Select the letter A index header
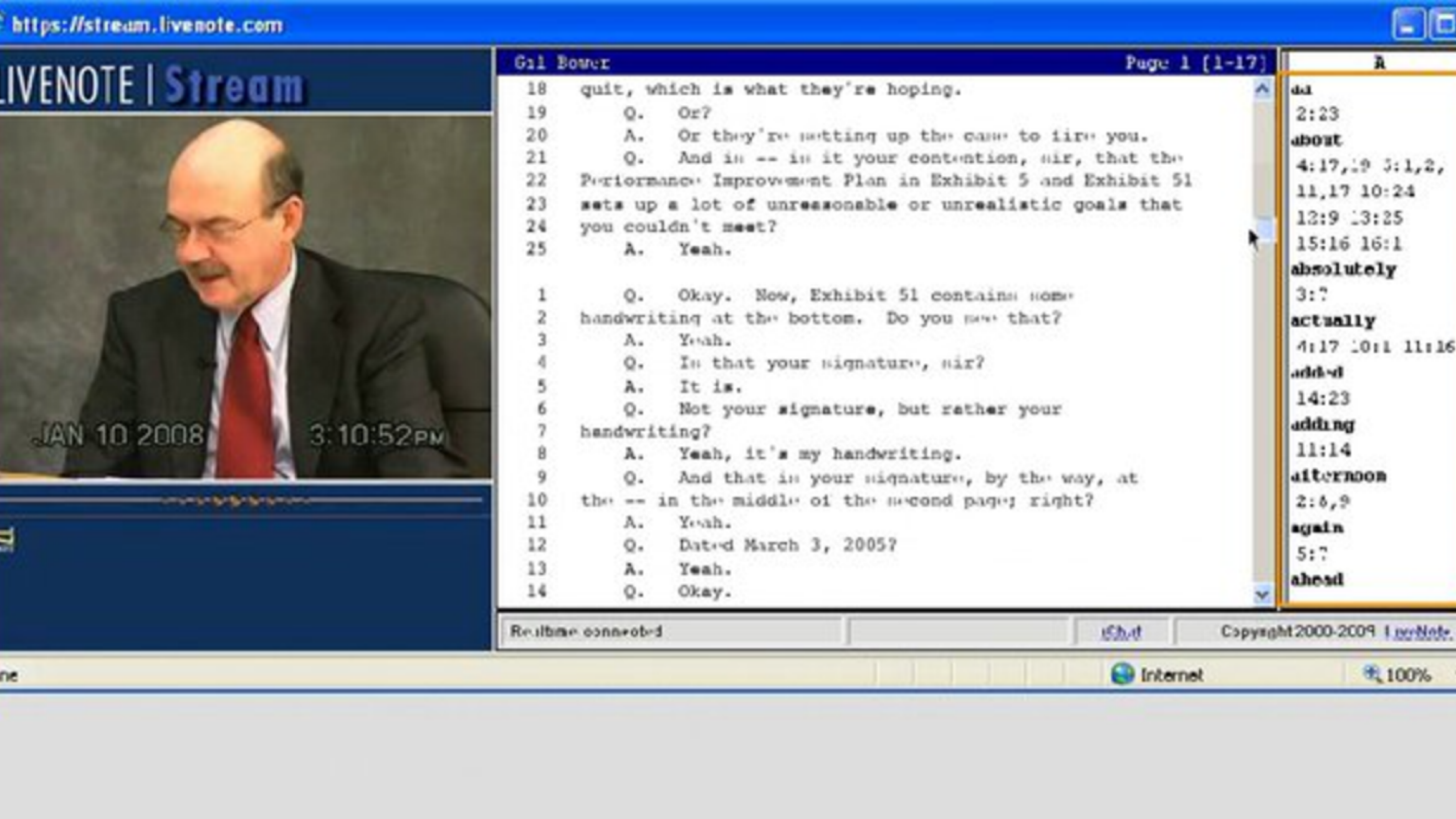 (x=1379, y=62)
